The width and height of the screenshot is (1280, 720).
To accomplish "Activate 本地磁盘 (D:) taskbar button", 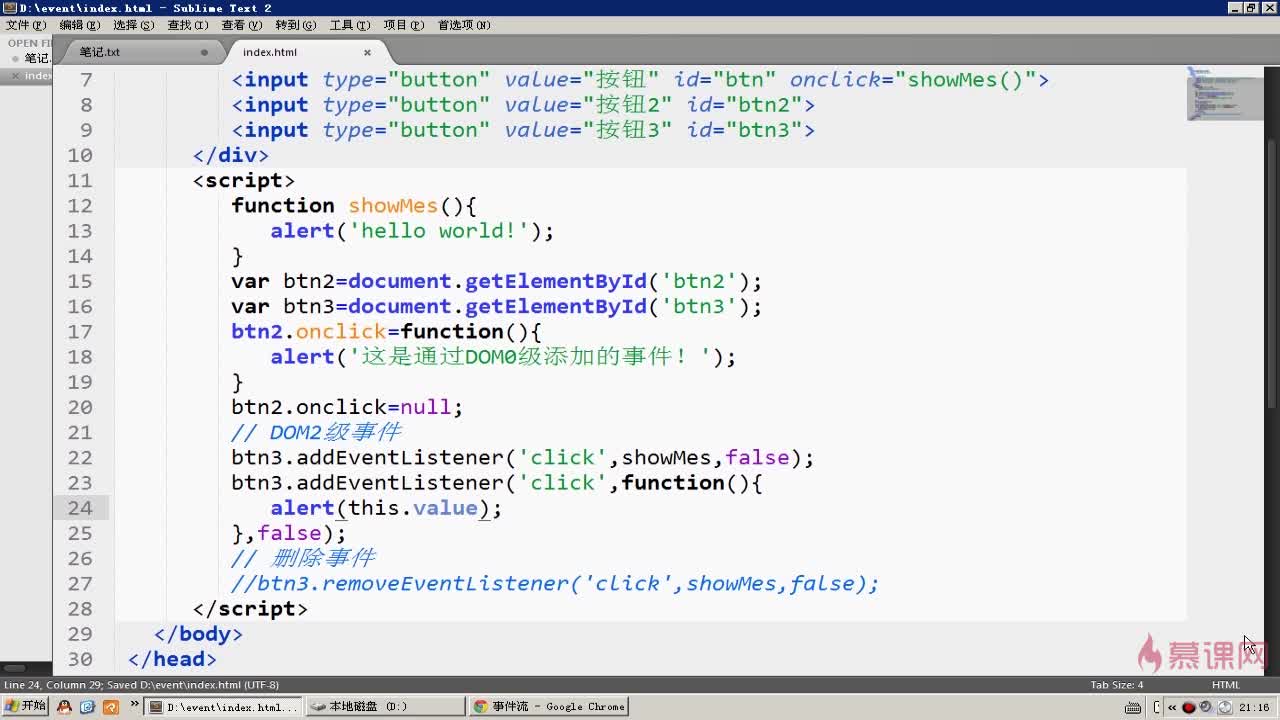I will pos(384,707).
